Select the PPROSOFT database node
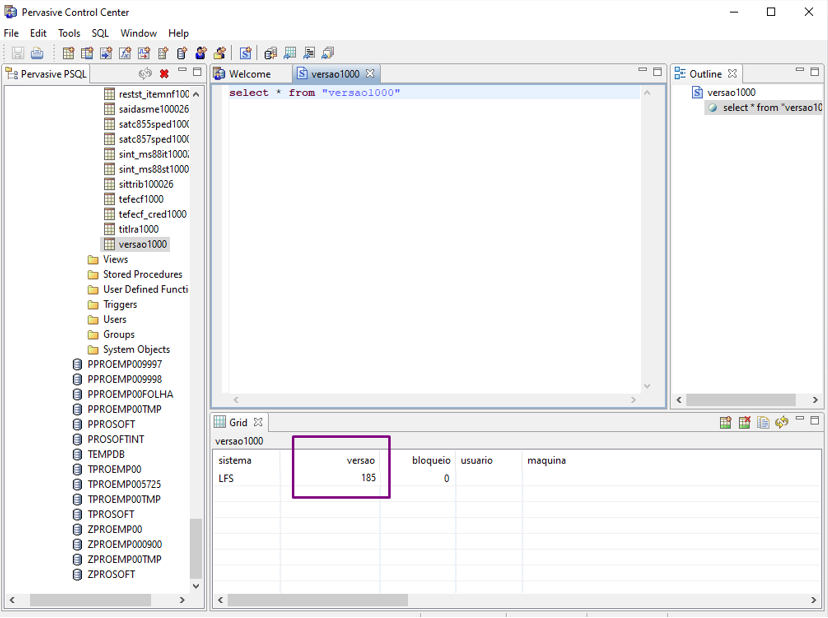828x618 pixels. click(104, 424)
